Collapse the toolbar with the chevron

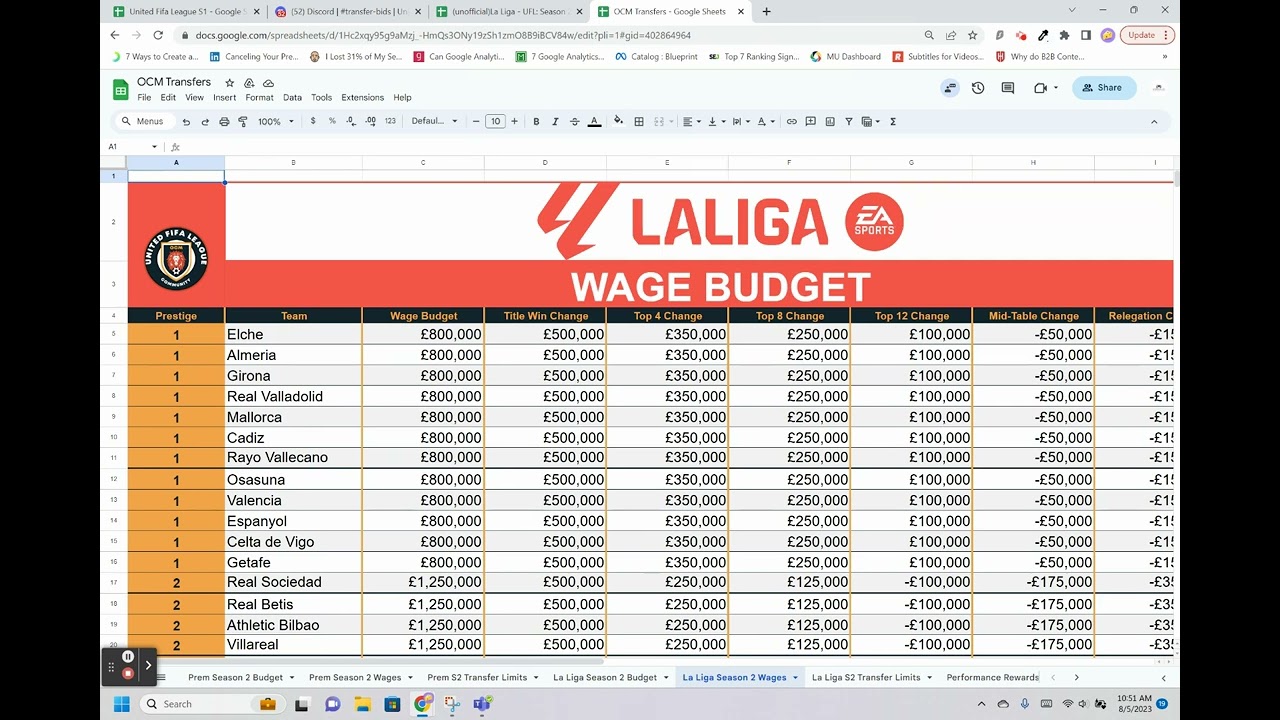point(1154,122)
